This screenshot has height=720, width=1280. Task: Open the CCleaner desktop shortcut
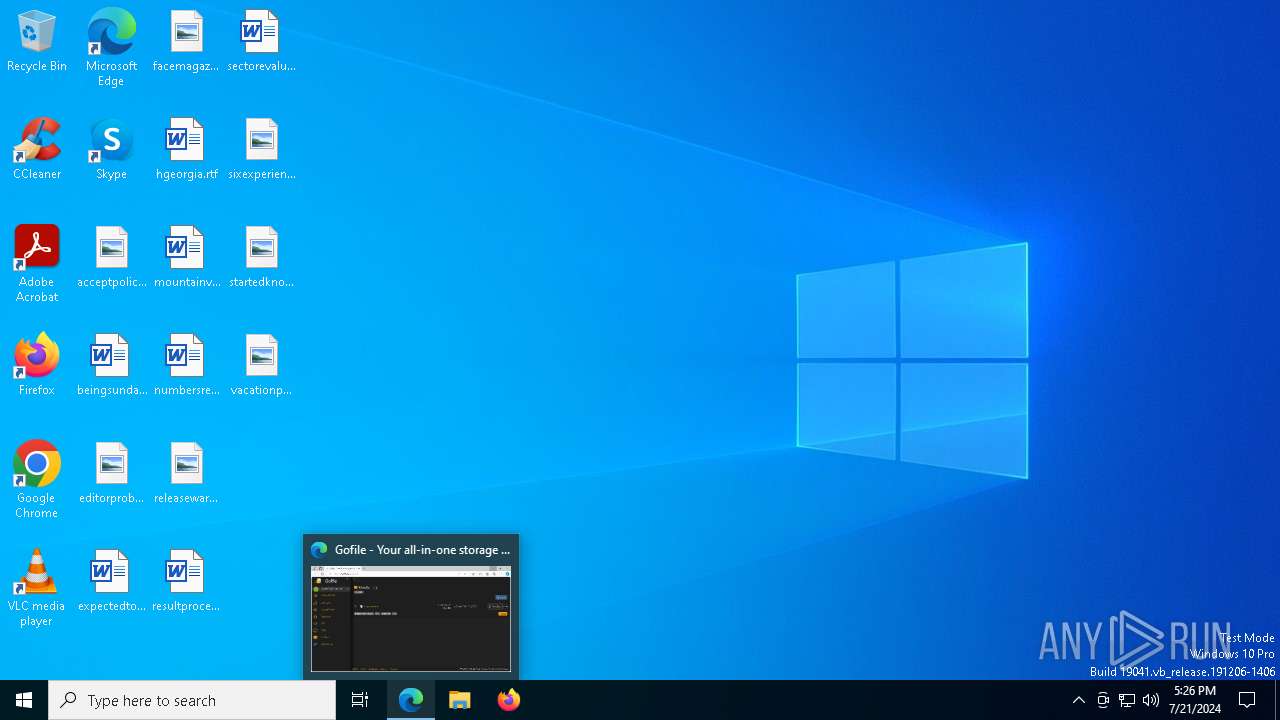pyautogui.click(x=37, y=150)
